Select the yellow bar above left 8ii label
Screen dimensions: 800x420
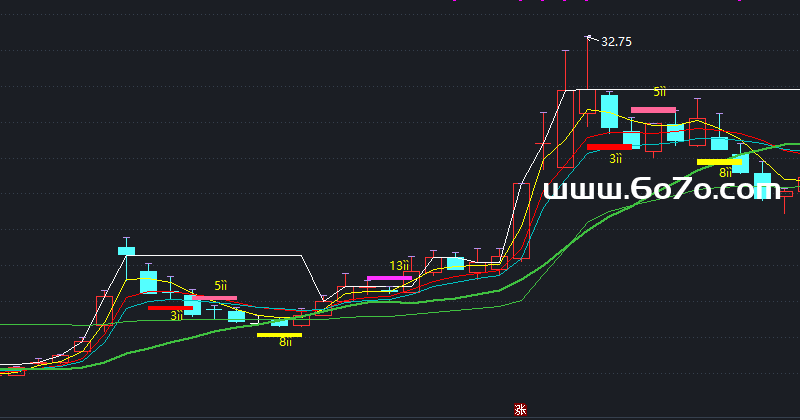(279, 335)
